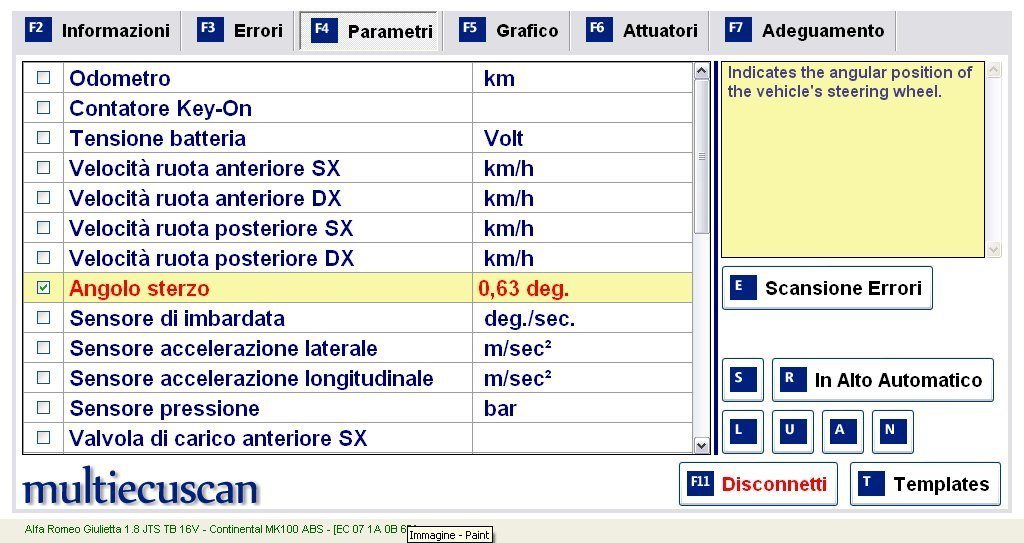Click description panel scroll up arrow
1024x543 pixels.
993,70
